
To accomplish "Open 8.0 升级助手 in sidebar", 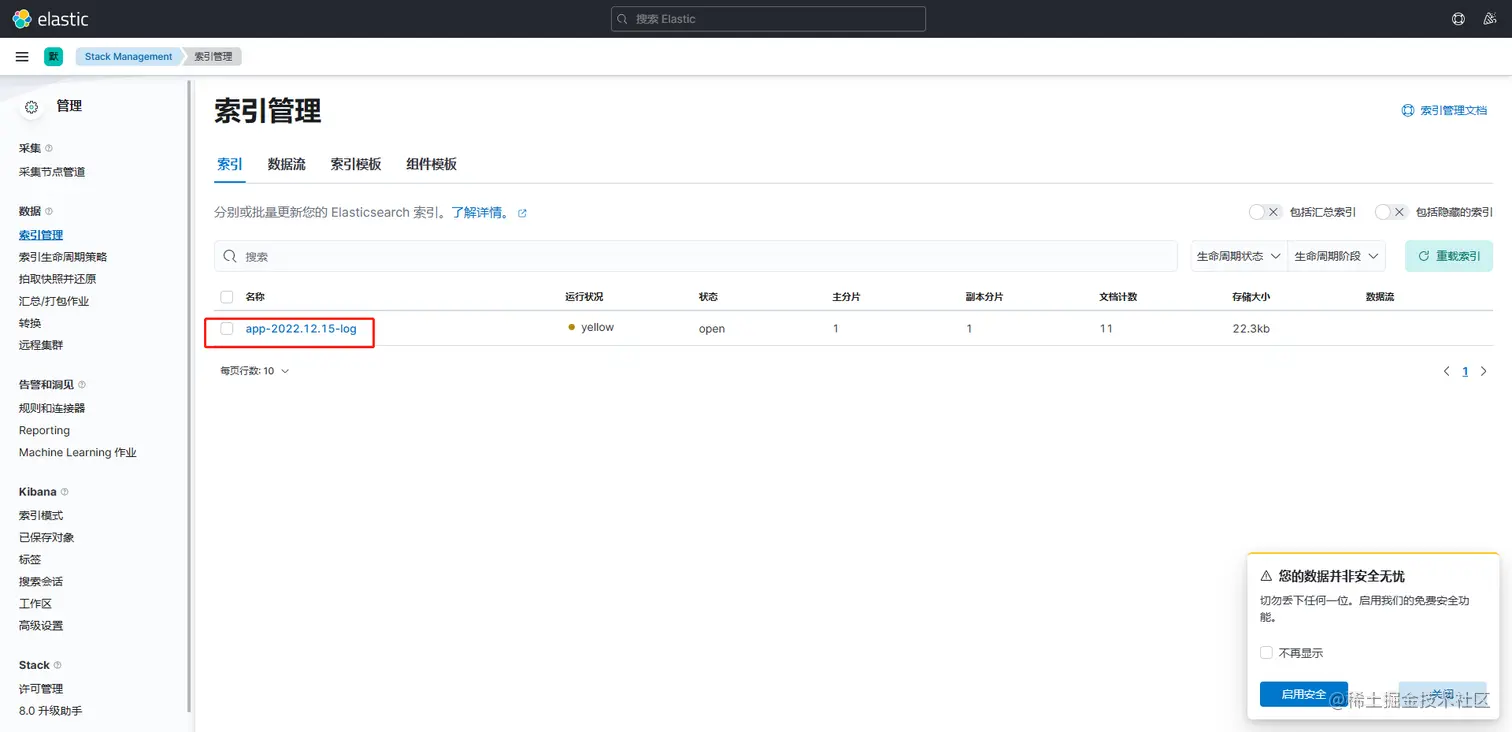I will (51, 710).
